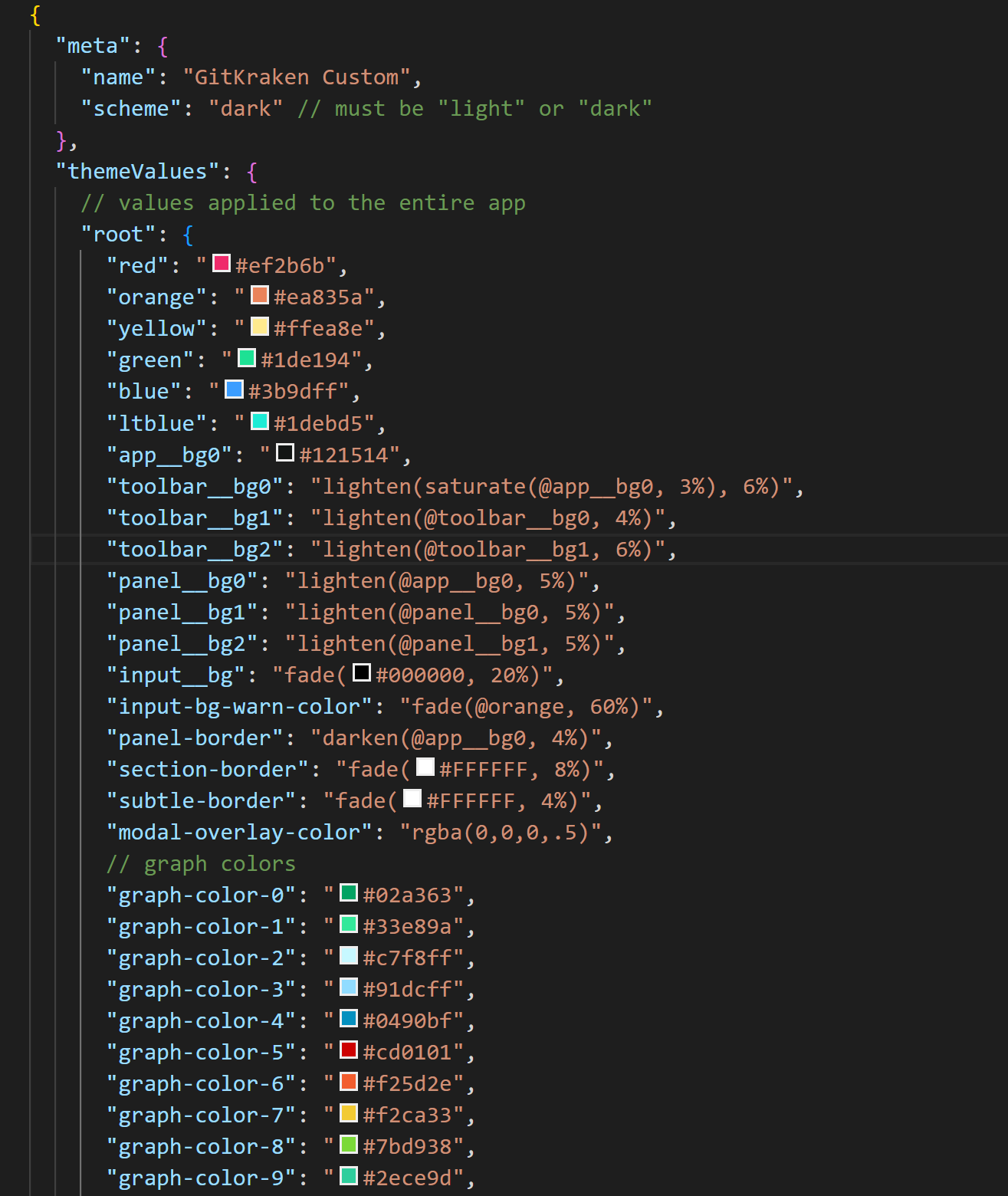Click the "themeValues" opening brace
This screenshot has width=1008, height=1196.
pos(252,172)
